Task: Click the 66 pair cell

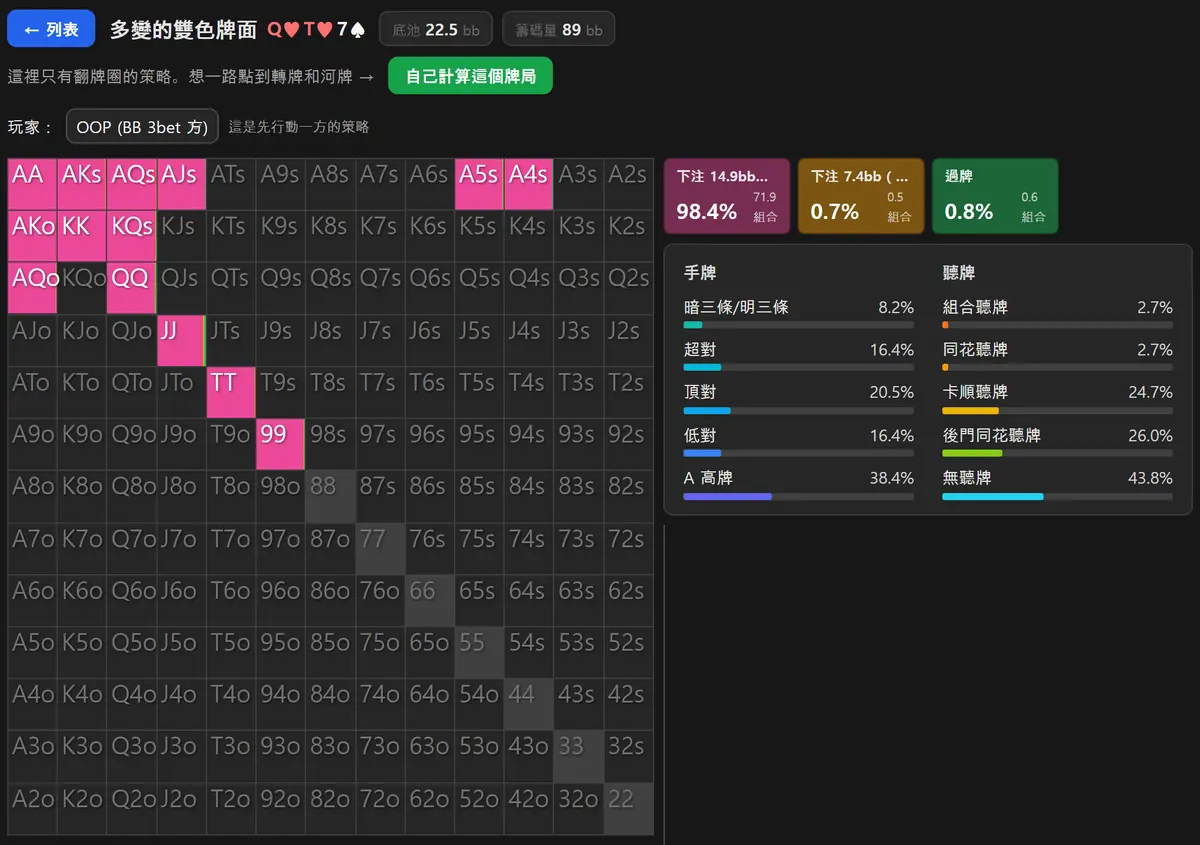Action: click(430, 600)
